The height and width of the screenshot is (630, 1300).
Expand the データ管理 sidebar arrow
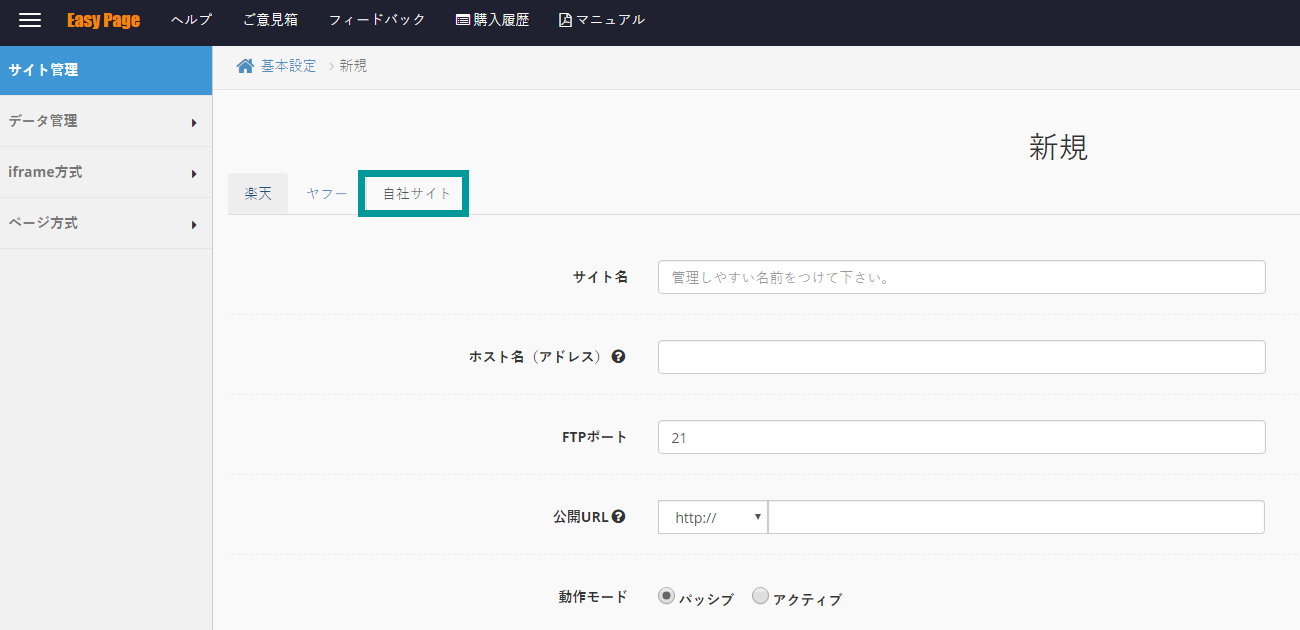pyautogui.click(x=194, y=123)
